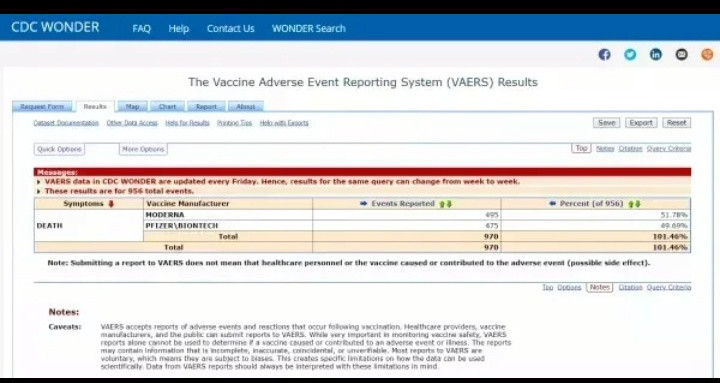Click Top button above messages
This screenshot has height=383, width=720.
point(581,148)
